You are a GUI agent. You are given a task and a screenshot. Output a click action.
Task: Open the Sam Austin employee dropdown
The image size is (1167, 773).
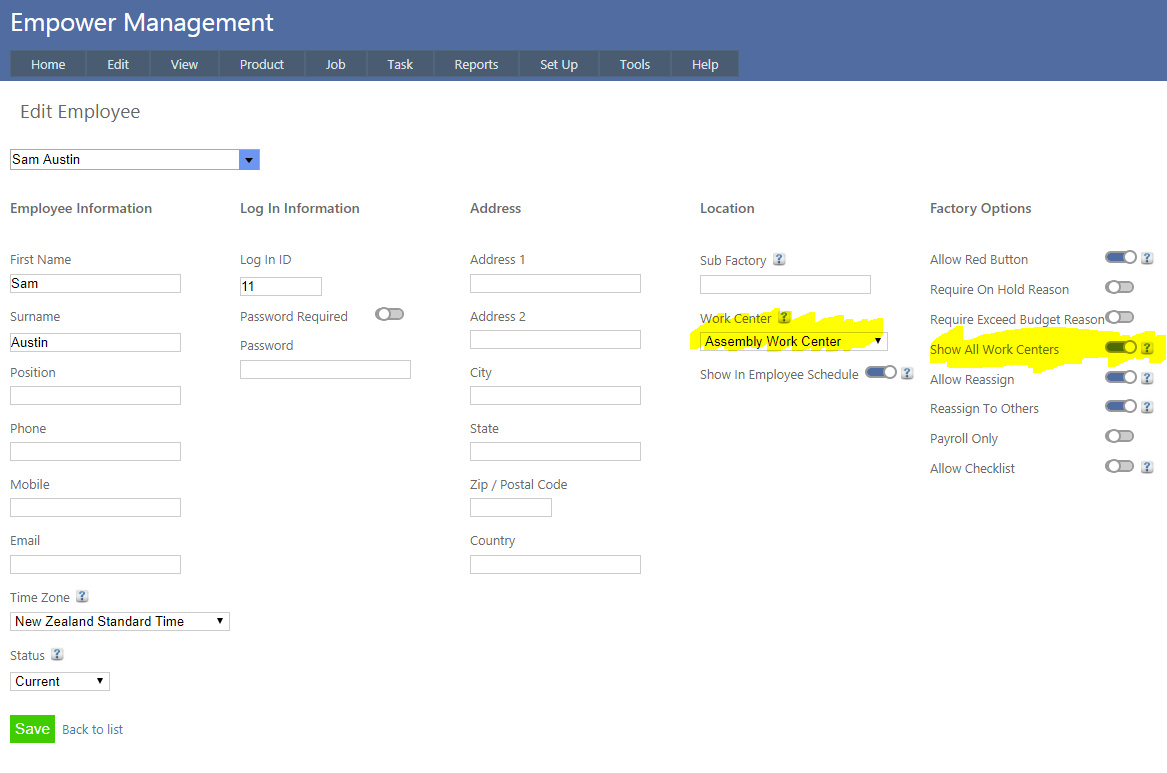(x=249, y=160)
